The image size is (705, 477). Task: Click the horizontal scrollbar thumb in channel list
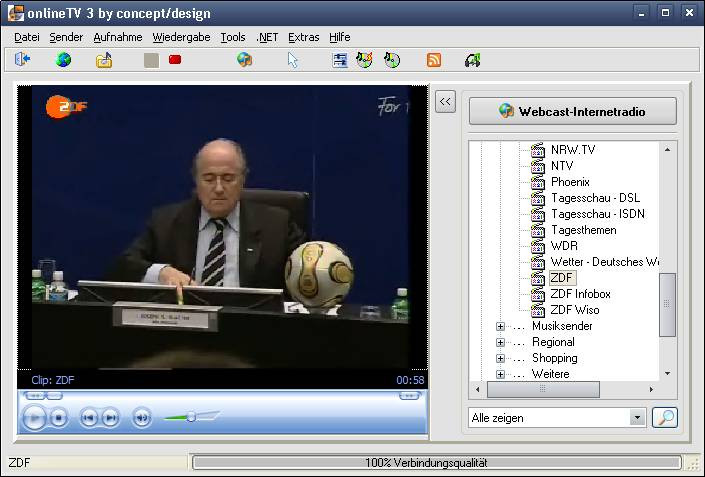pos(543,389)
